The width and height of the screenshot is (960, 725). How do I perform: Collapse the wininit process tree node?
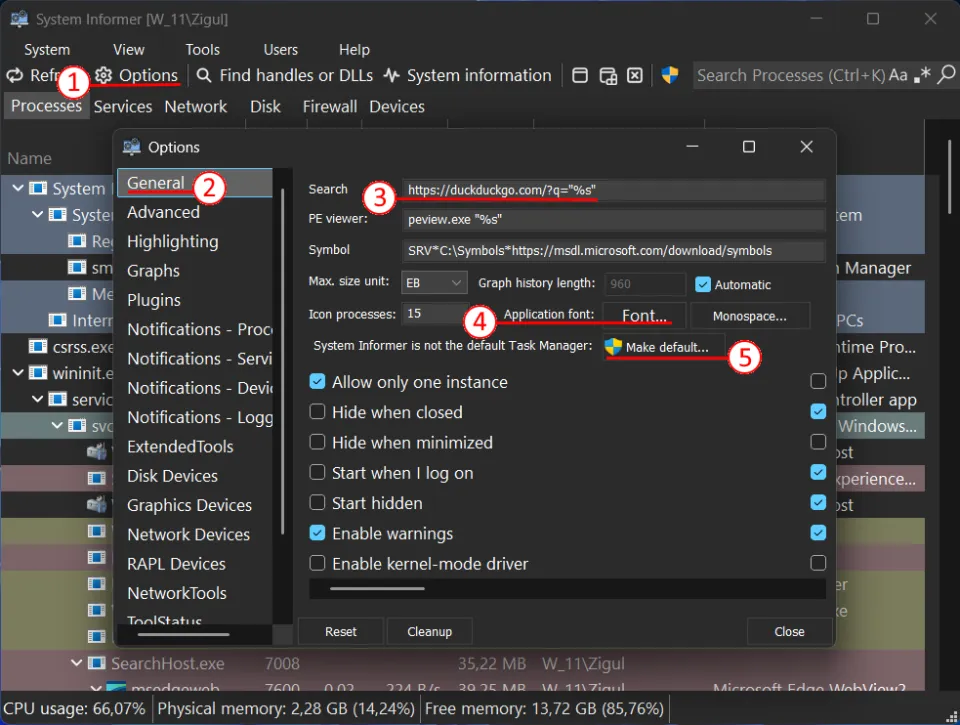[18, 372]
